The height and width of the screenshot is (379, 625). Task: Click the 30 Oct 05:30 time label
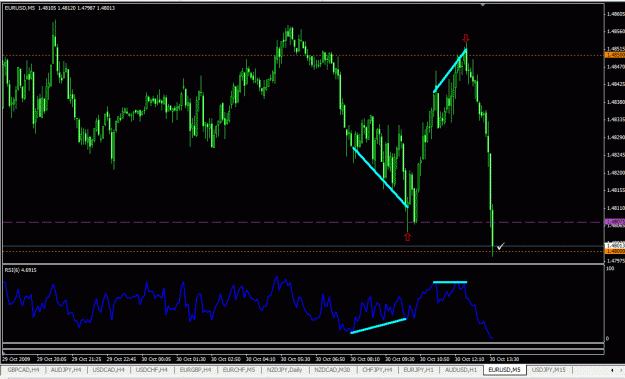(x=295, y=359)
